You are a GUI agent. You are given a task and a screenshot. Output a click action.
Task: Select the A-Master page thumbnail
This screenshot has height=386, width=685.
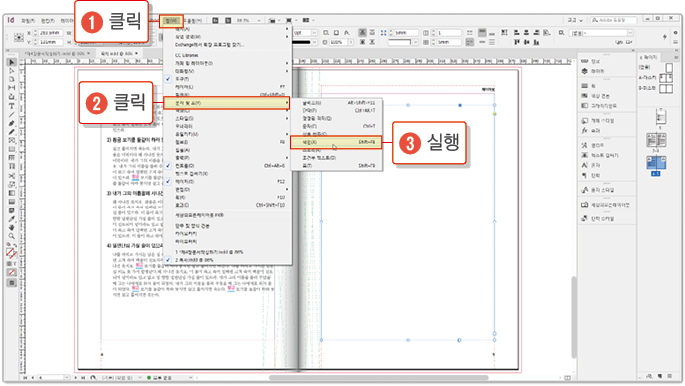tap(666, 78)
